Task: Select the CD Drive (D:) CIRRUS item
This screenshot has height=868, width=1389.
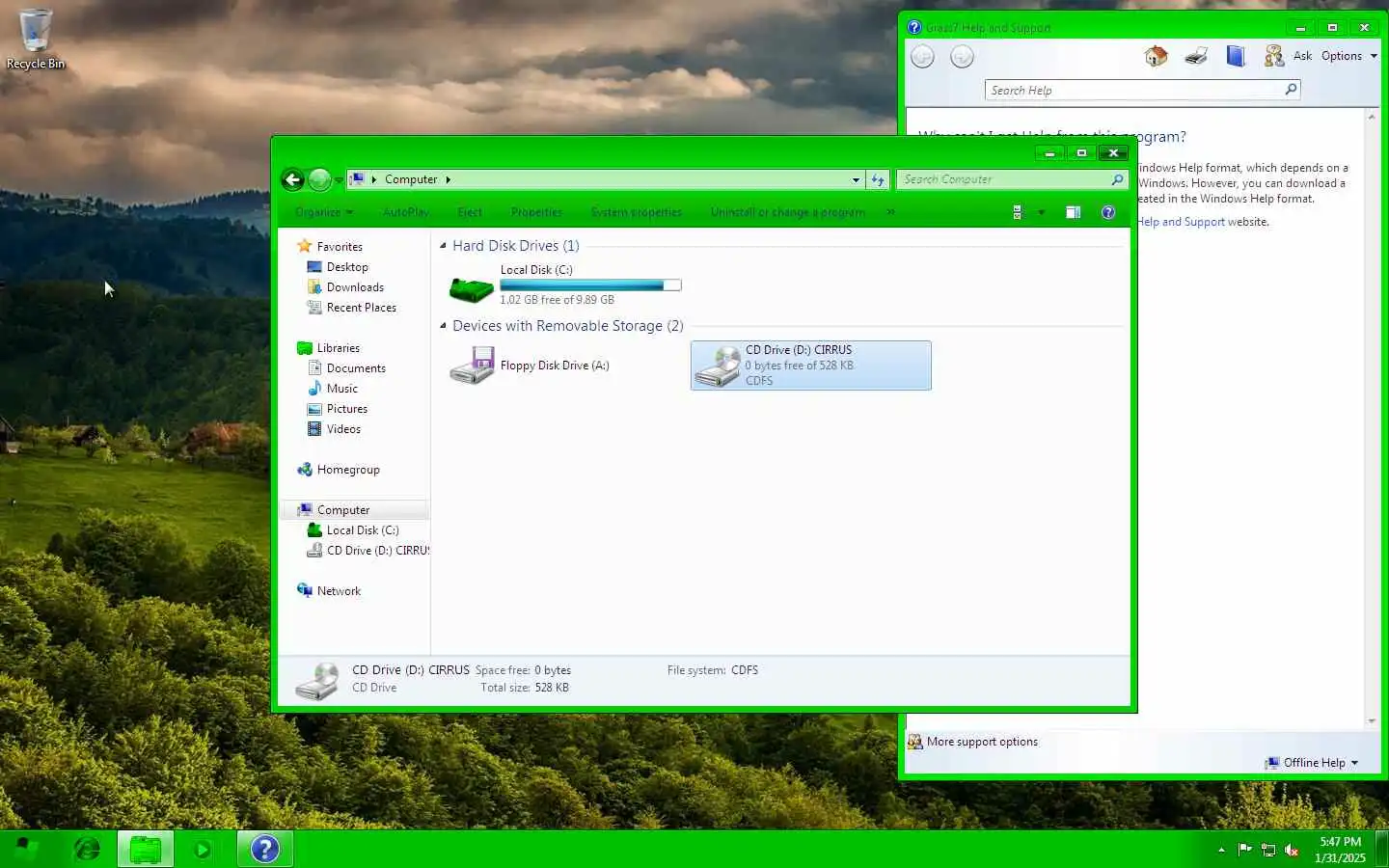Action: [811, 366]
